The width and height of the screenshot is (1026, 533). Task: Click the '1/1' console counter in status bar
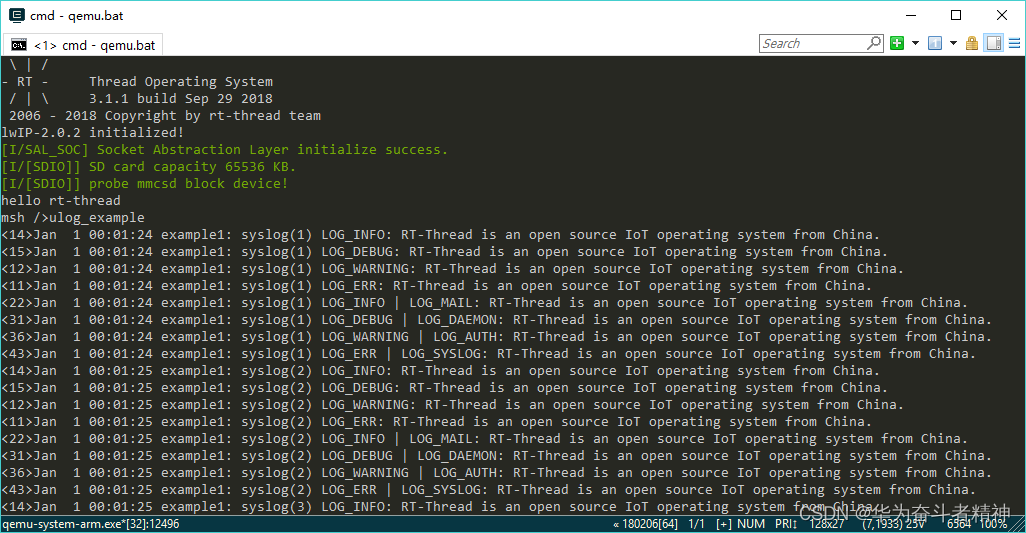click(697, 524)
